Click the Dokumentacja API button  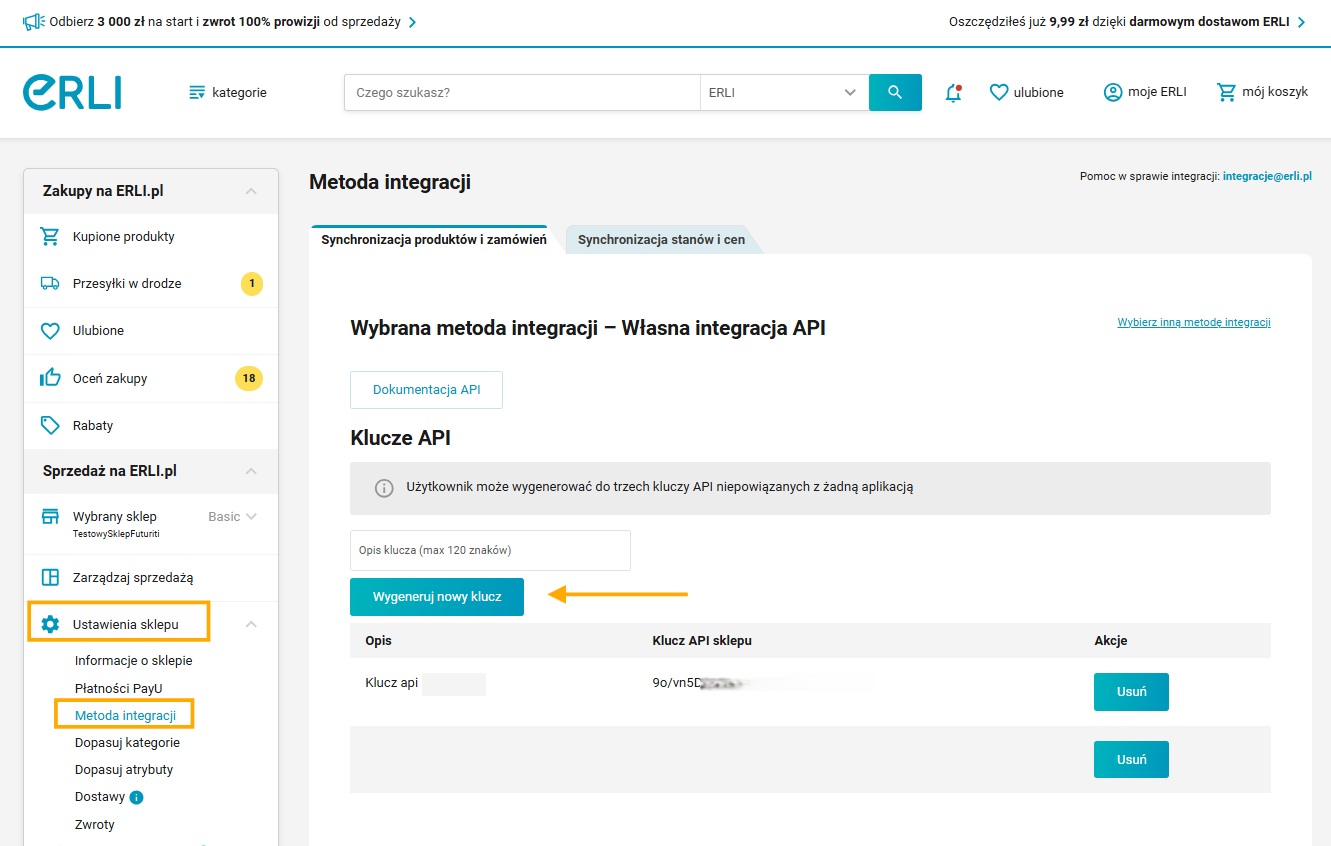426,390
